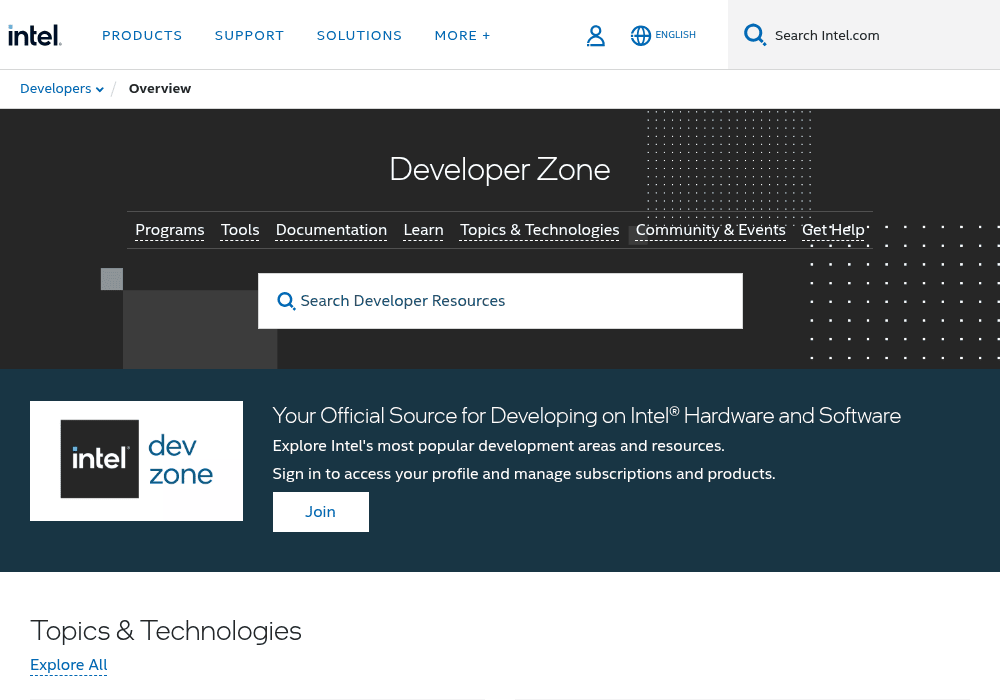Open the SOLUTIONS menu
The image size is (1000, 700).
click(x=359, y=36)
